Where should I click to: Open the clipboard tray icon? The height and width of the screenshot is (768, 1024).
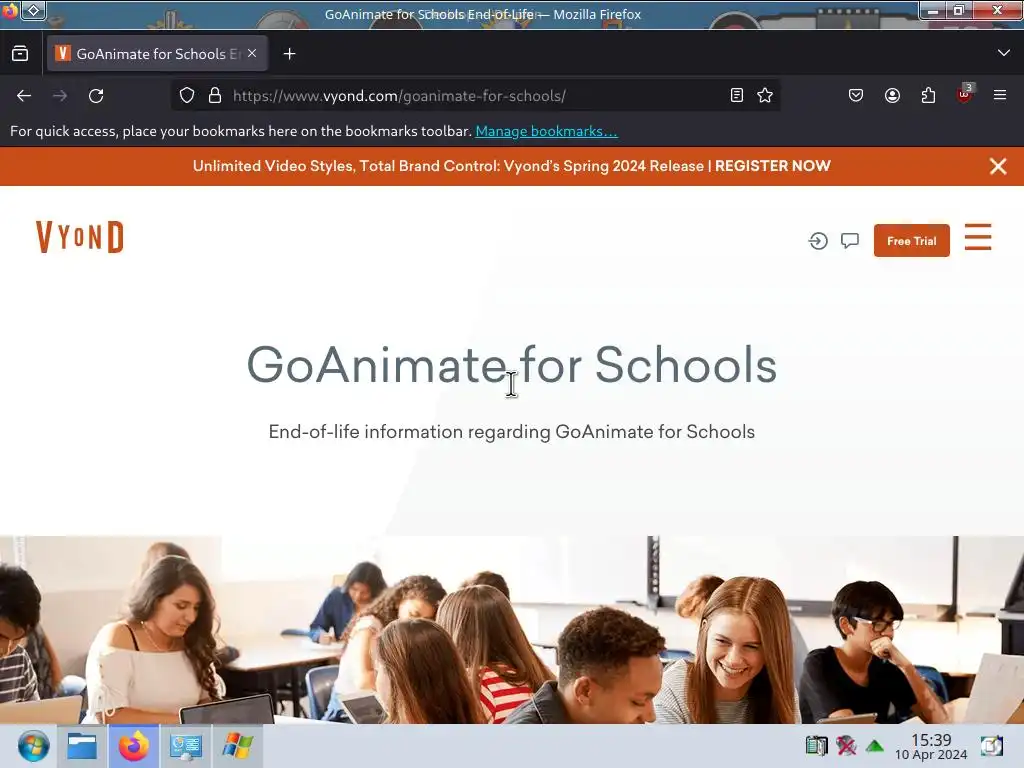click(x=816, y=745)
